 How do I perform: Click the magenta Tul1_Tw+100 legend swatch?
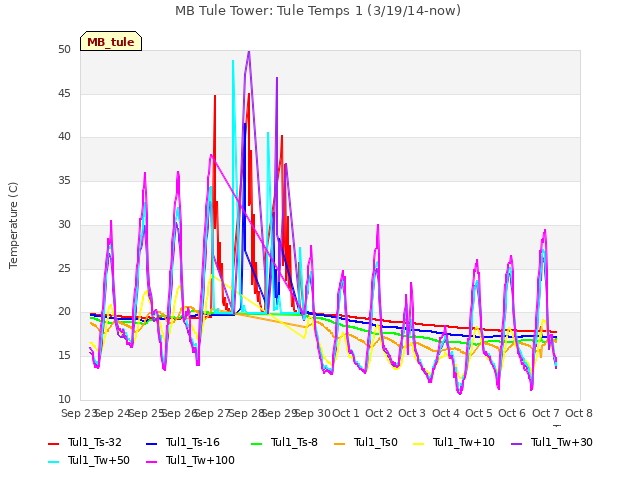pos(151,462)
